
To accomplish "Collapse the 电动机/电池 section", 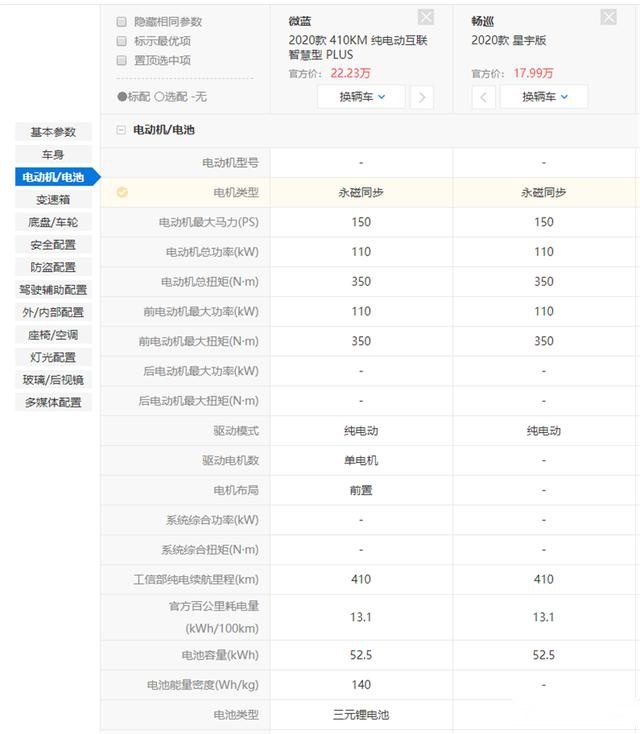I will (121, 130).
